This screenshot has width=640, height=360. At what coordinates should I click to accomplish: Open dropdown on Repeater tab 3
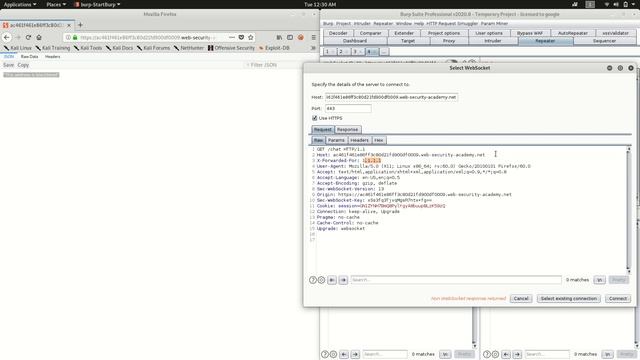(x=360, y=52)
